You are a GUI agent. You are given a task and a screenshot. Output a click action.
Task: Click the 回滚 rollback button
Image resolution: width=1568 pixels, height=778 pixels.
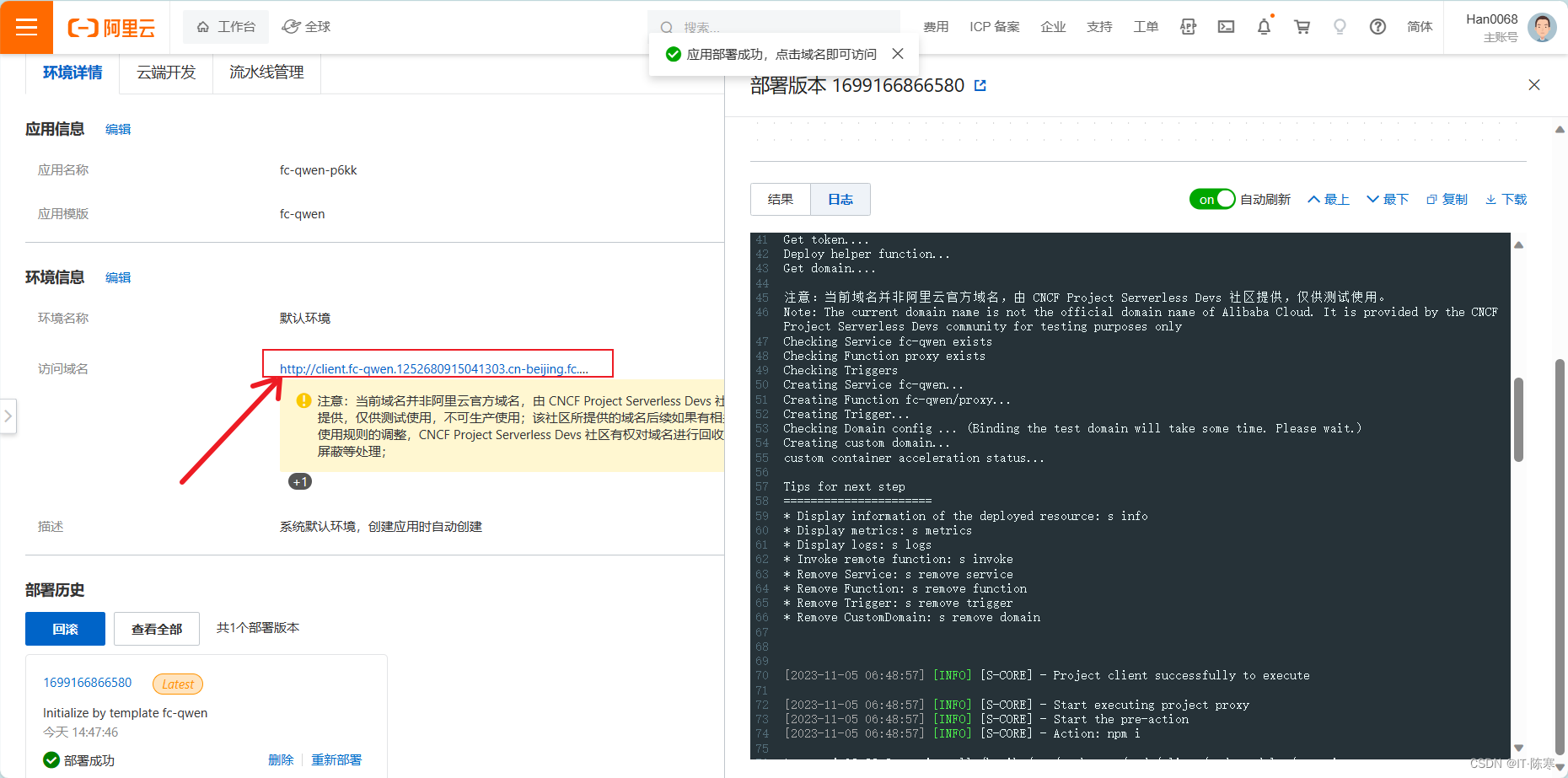coord(65,629)
